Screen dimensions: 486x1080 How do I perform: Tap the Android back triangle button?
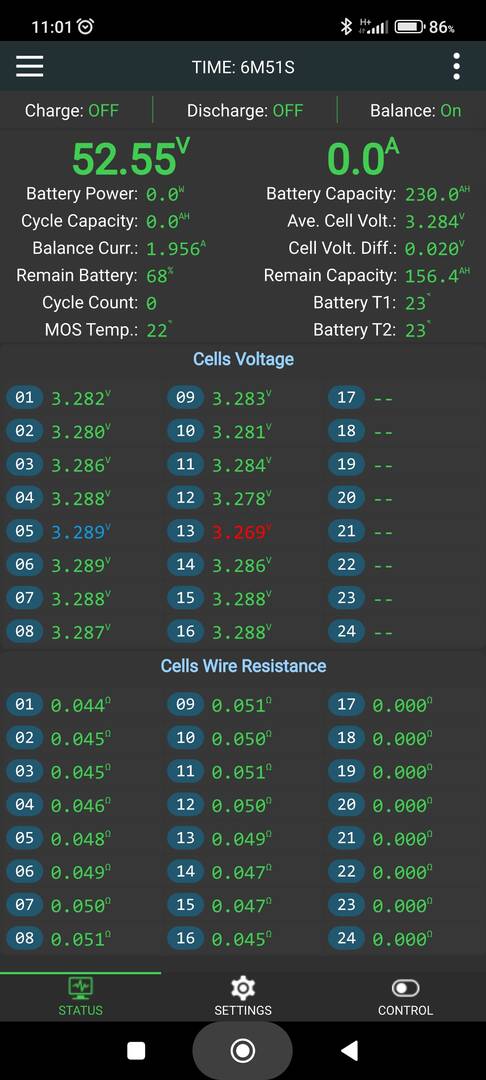click(350, 1050)
